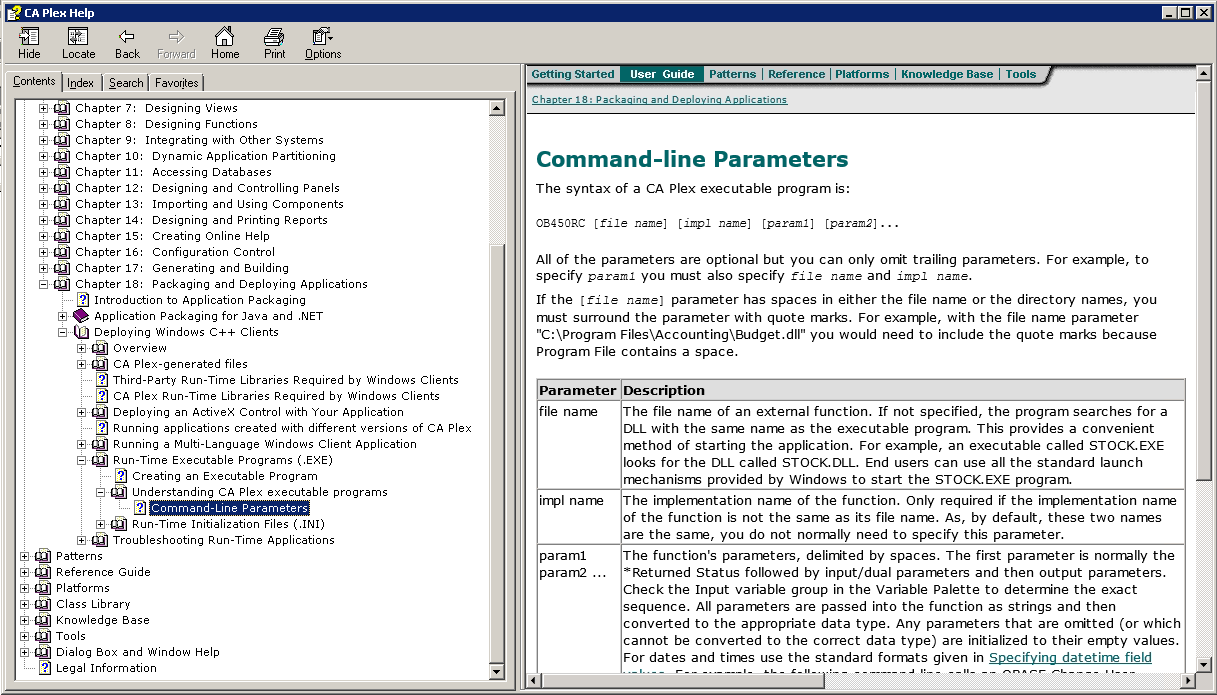Click question icon for Running a Multi-Language
The height and width of the screenshot is (695, 1217).
click(100, 444)
